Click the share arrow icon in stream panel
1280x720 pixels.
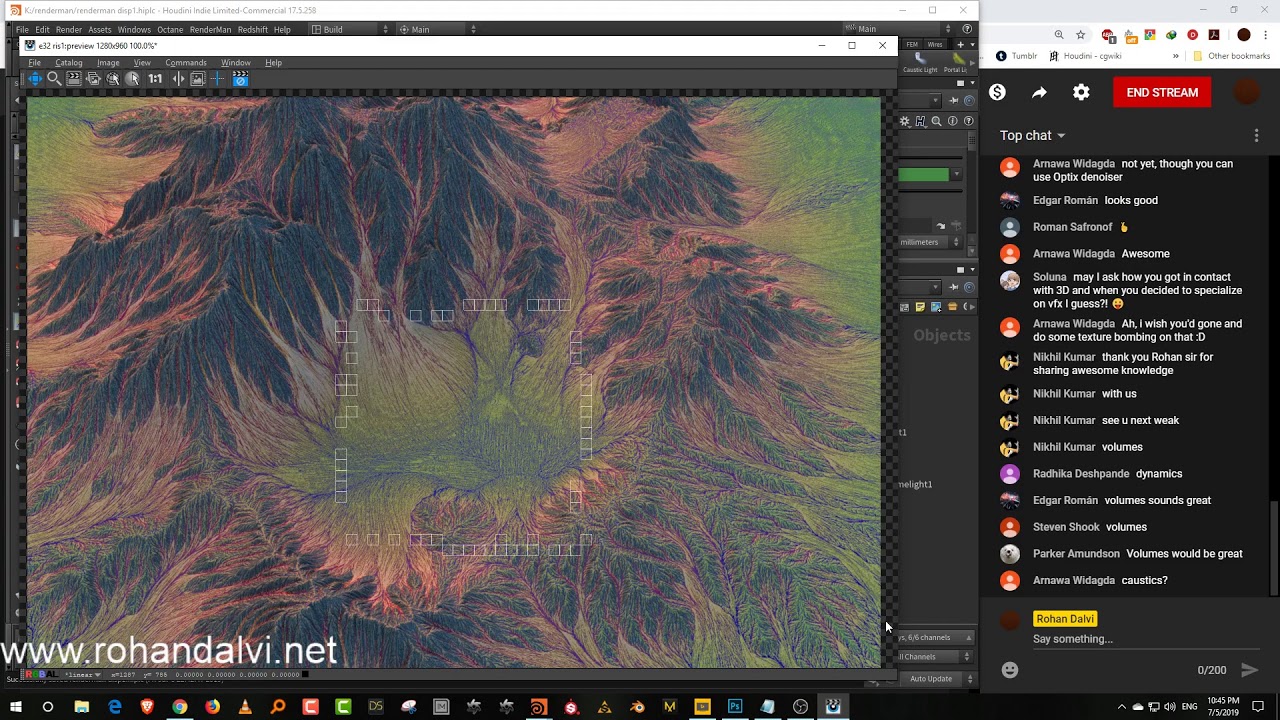click(x=1039, y=92)
